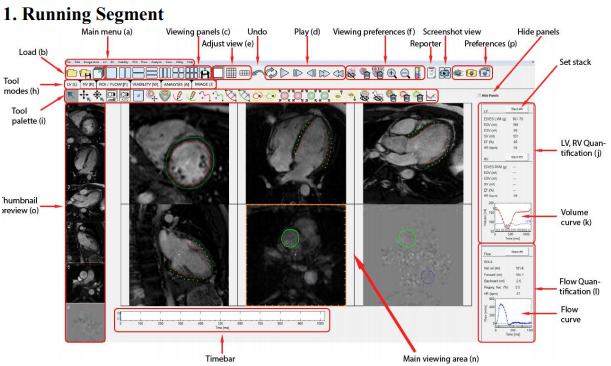The width and height of the screenshot is (611, 366).
Task: Open the Reporter clipboard icon
Action: [431, 73]
